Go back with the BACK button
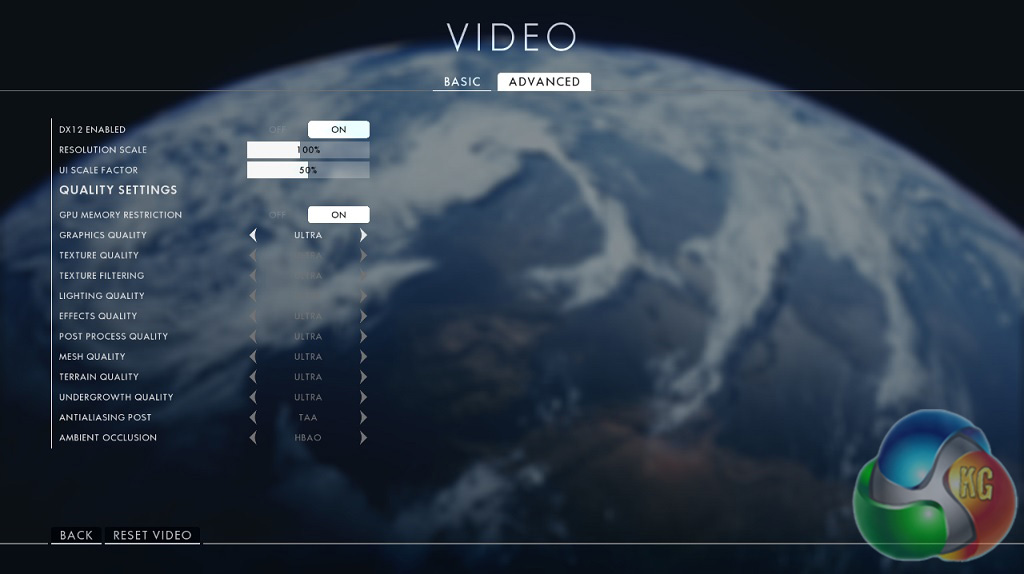The height and width of the screenshot is (574, 1024). pos(76,535)
